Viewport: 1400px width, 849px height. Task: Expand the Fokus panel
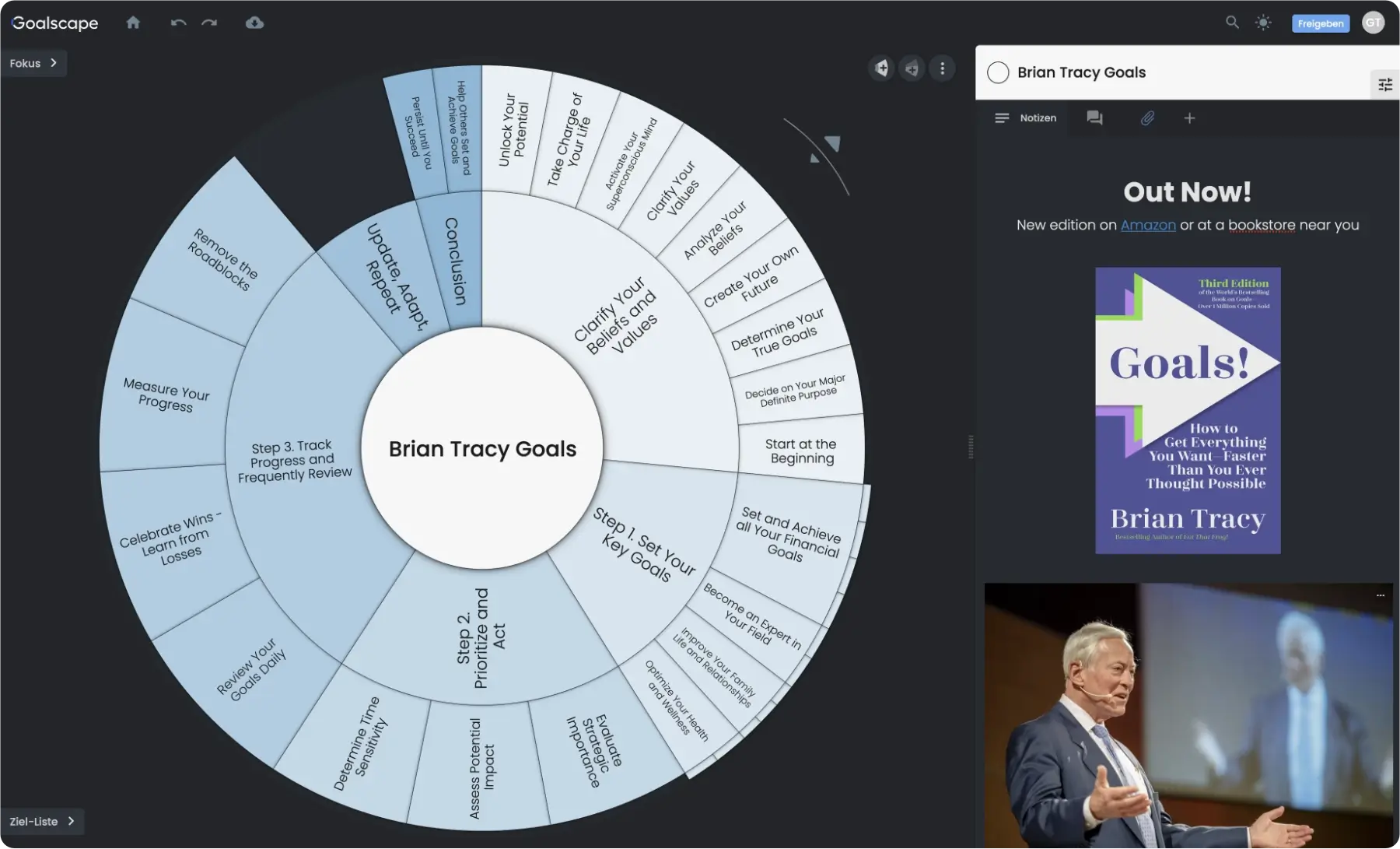[x=33, y=63]
